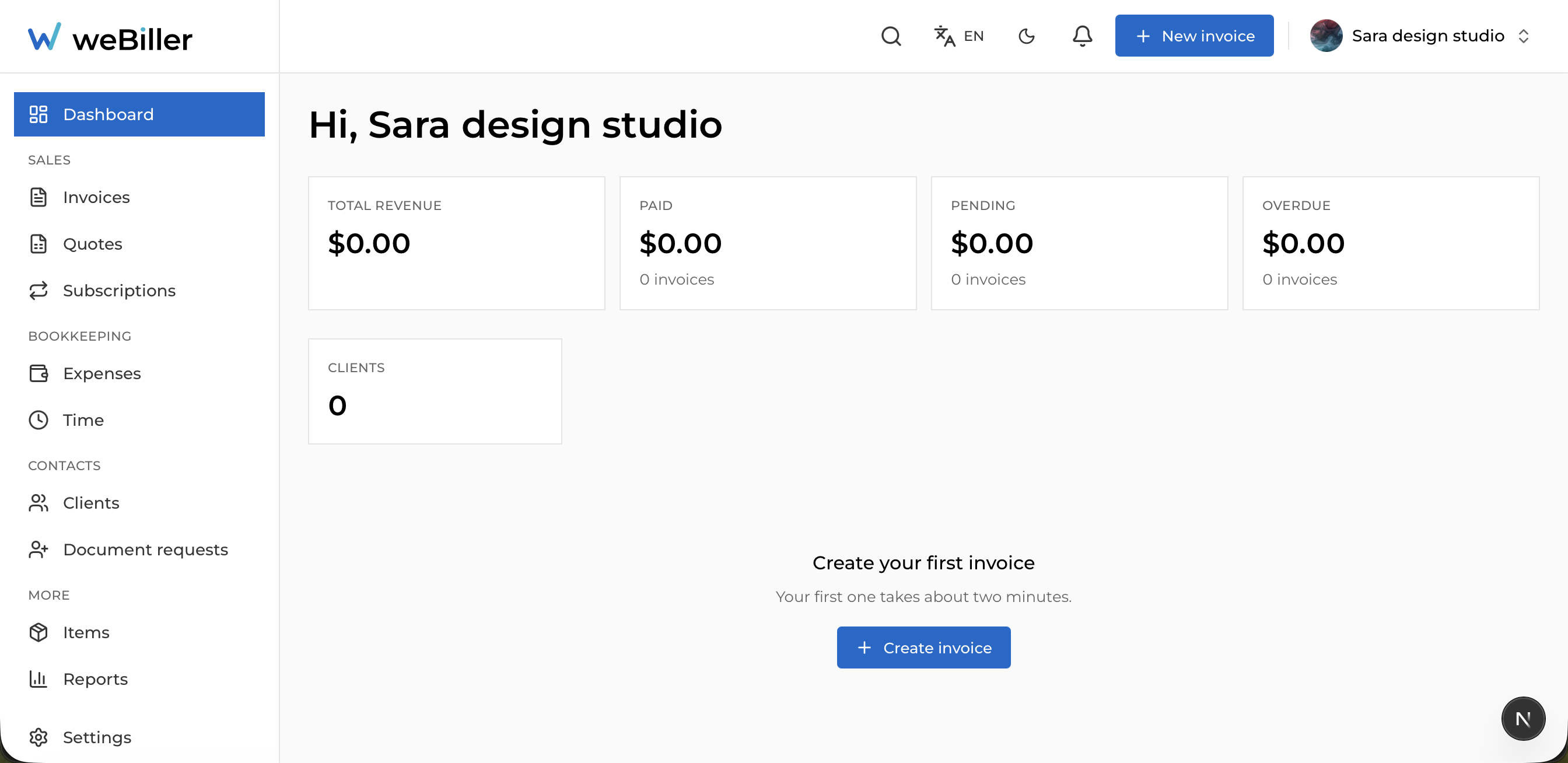Expand the Sara design studio account switcher
1568x763 pixels.
(1523, 36)
